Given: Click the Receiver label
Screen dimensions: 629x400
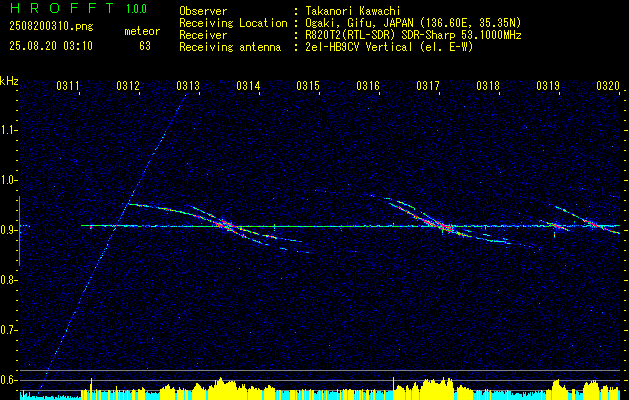Looking at the screenshot, I should click(203, 35).
